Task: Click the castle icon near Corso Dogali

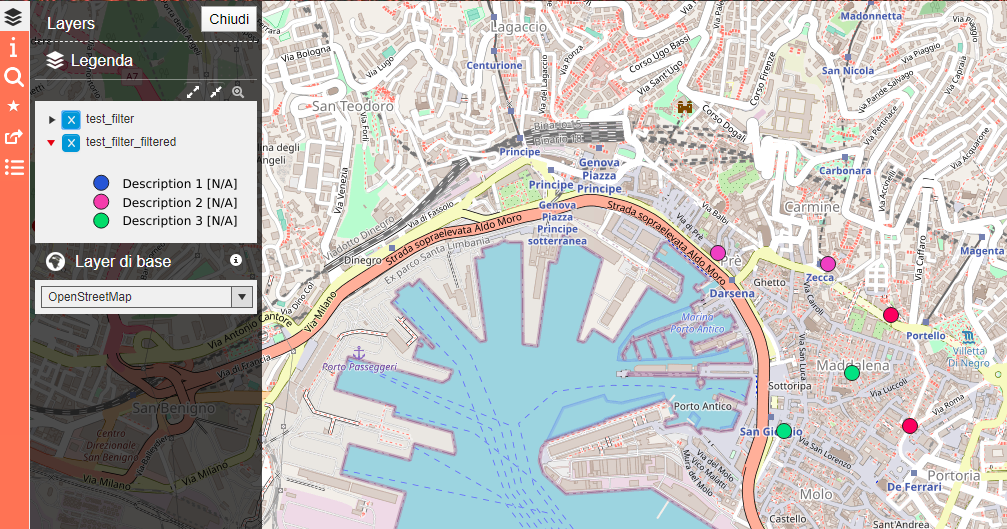Action: [x=685, y=107]
